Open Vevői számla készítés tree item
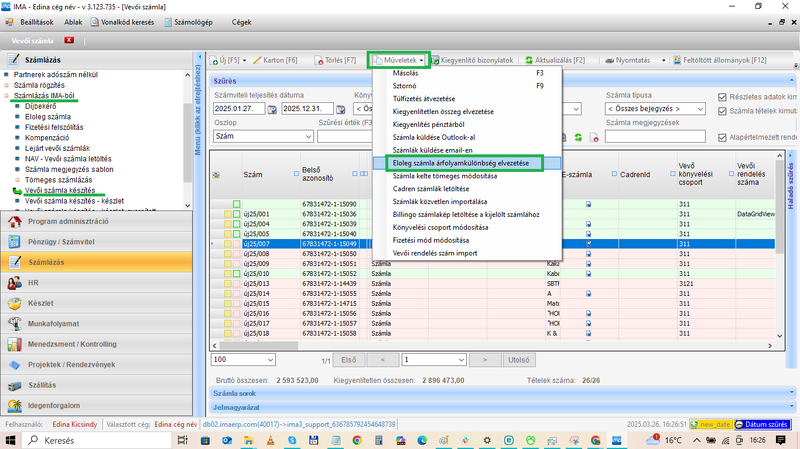The height and width of the screenshot is (449, 800). click(x=60, y=190)
